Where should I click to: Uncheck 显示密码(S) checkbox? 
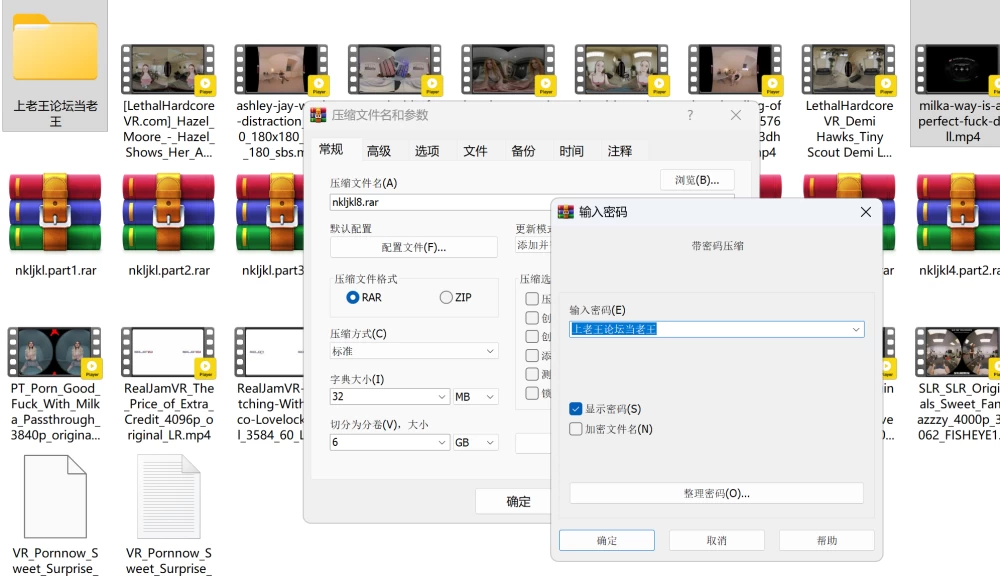pos(575,409)
